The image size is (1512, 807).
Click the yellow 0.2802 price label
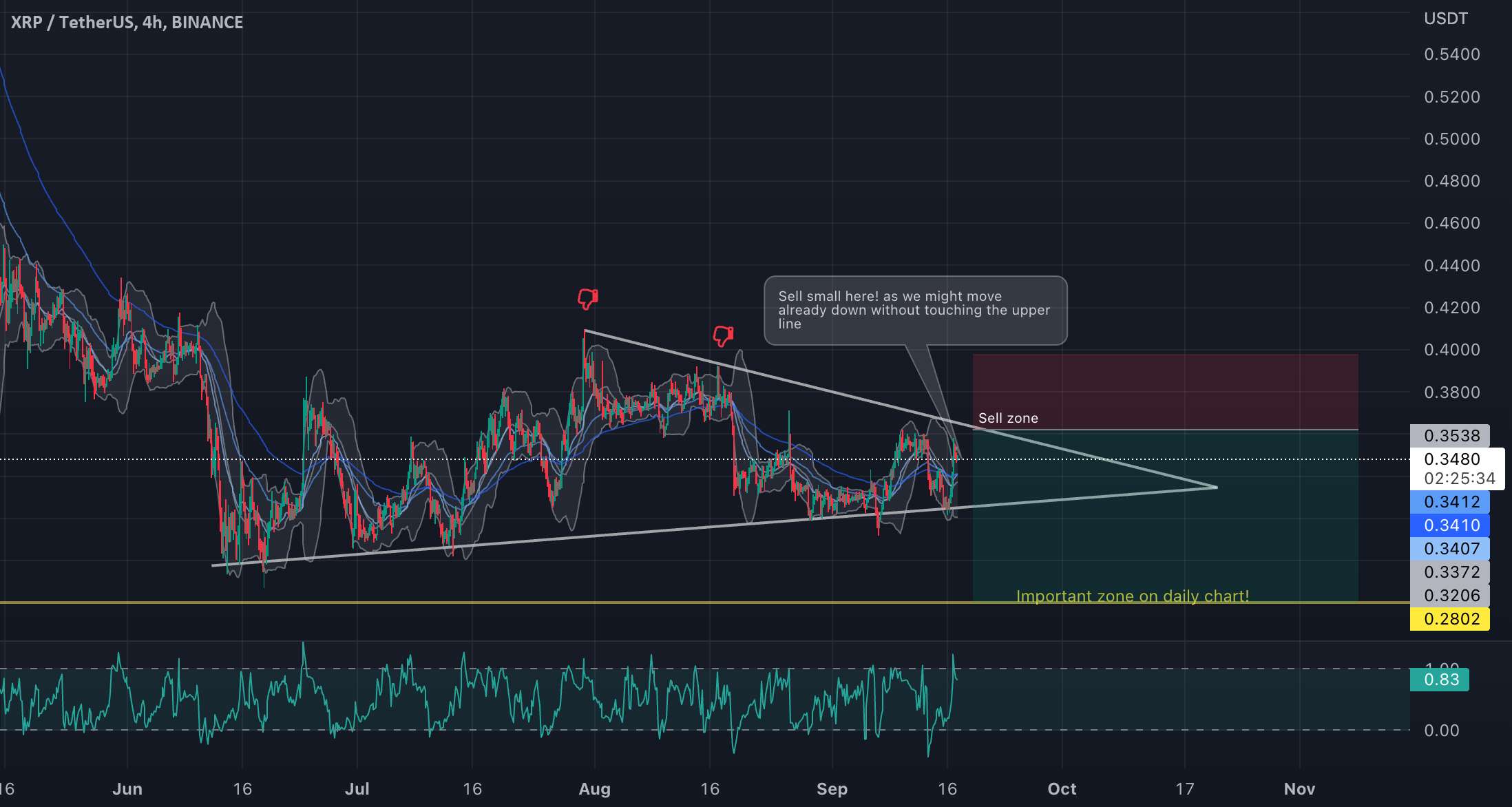pyautogui.click(x=1450, y=619)
